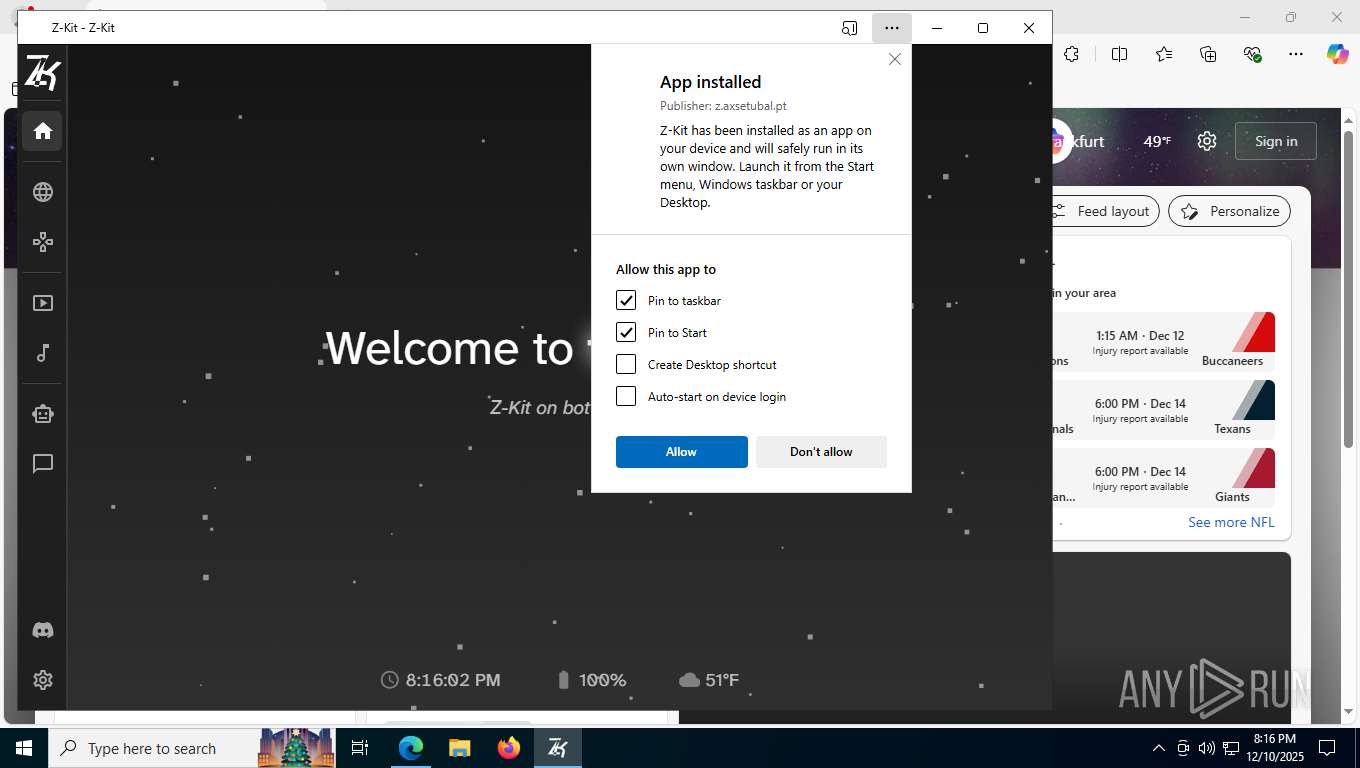Open Edge extensions puzzle icon
Screen dimensions: 1360x768
click(x=1072, y=54)
